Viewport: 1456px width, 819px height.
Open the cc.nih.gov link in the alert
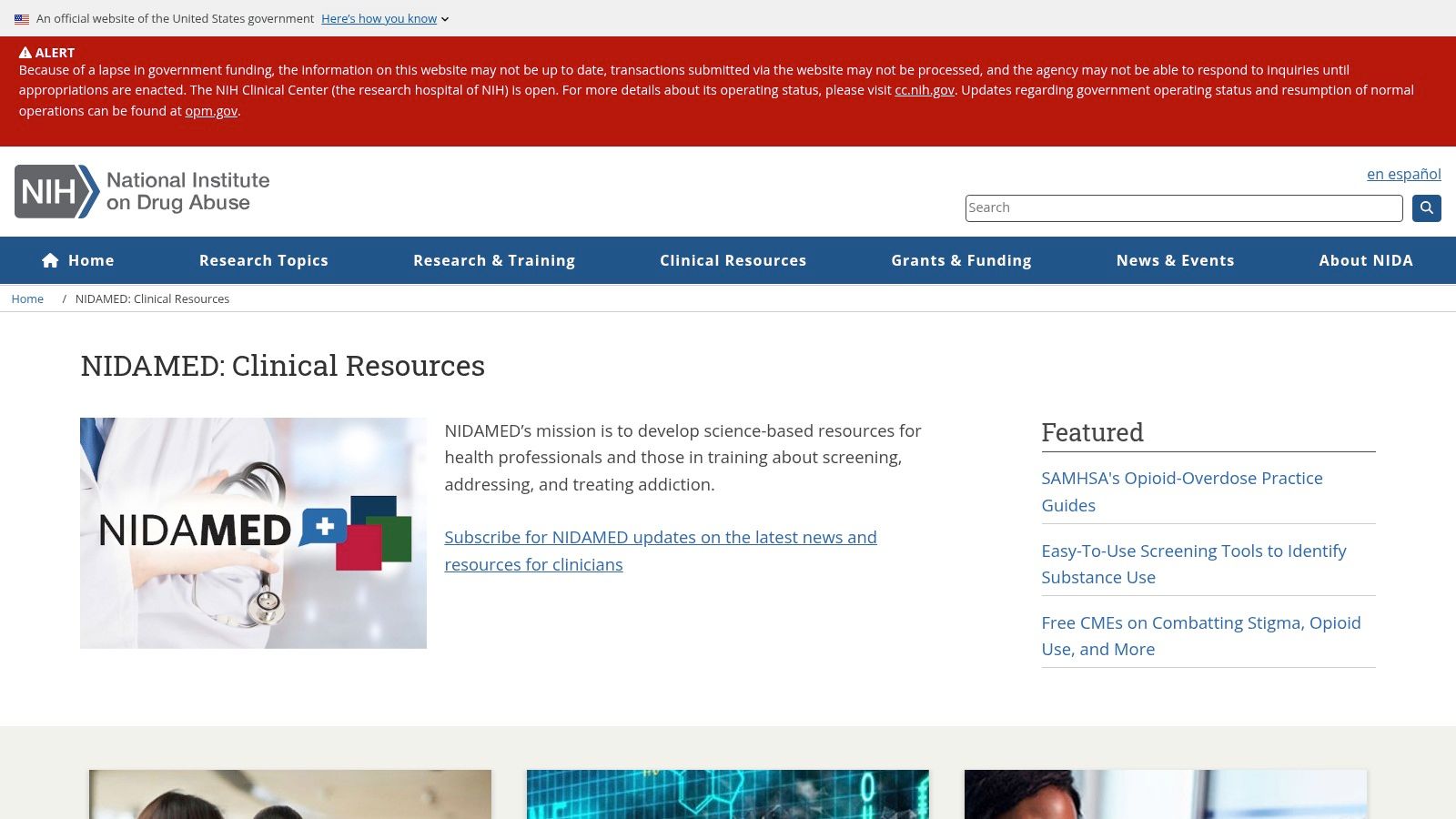924,90
